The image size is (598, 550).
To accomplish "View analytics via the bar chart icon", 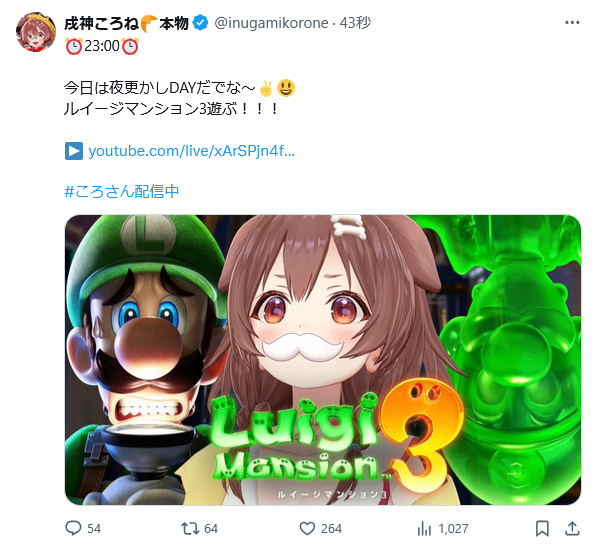I will tap(424, 528).
